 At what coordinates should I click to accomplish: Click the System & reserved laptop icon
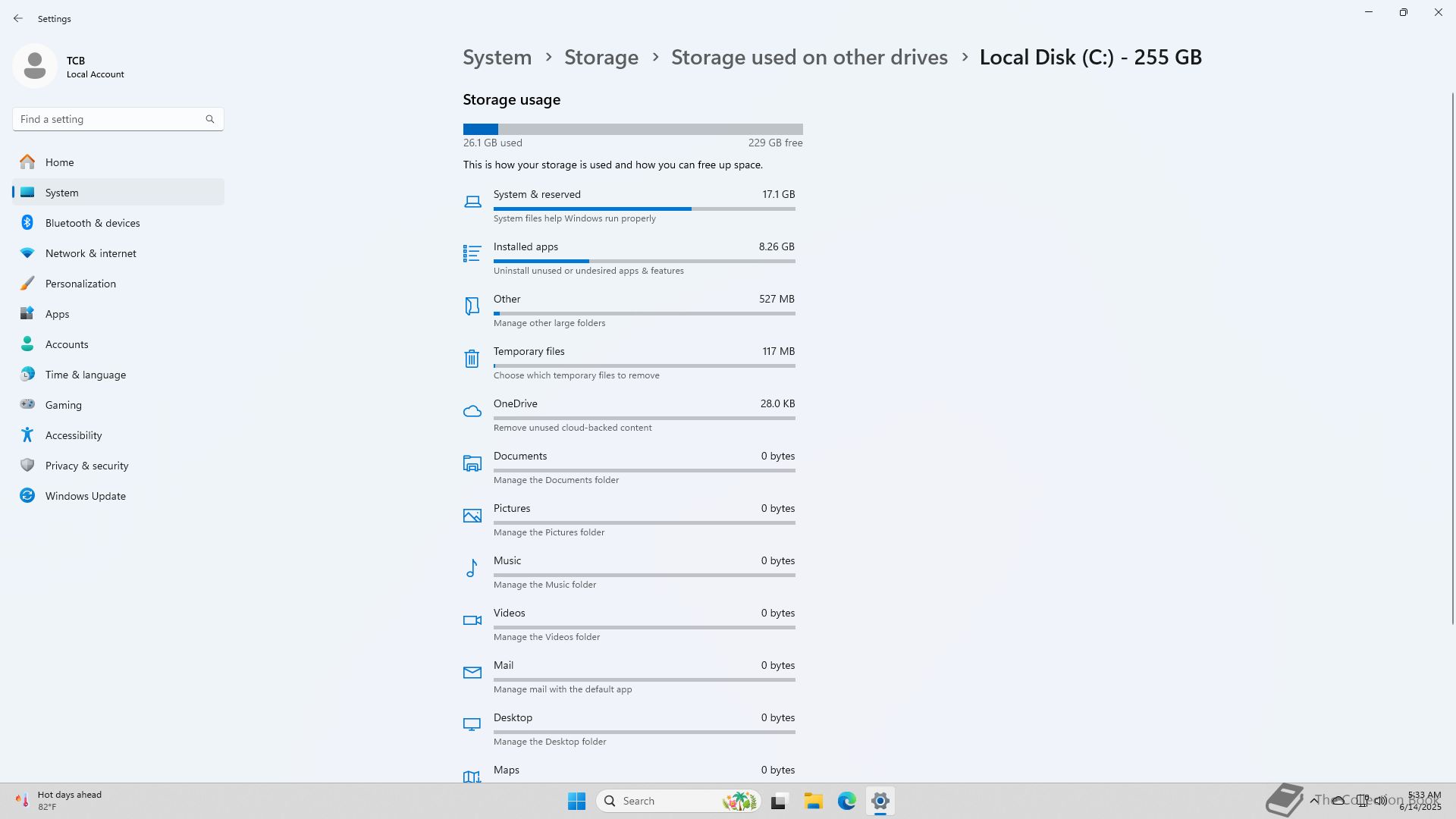[x=472, y=202]
